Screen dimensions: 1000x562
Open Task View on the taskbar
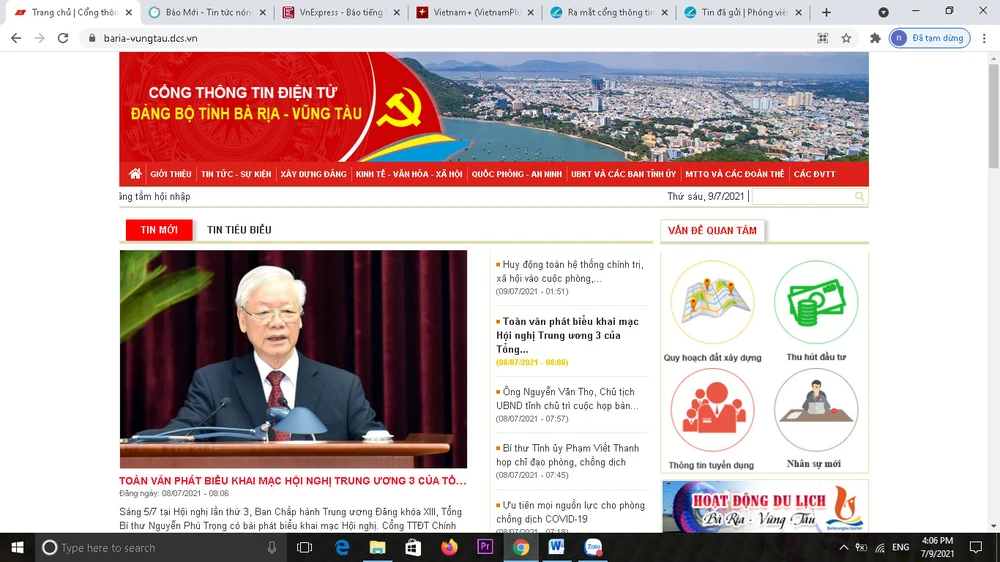(x=305, y=547)
